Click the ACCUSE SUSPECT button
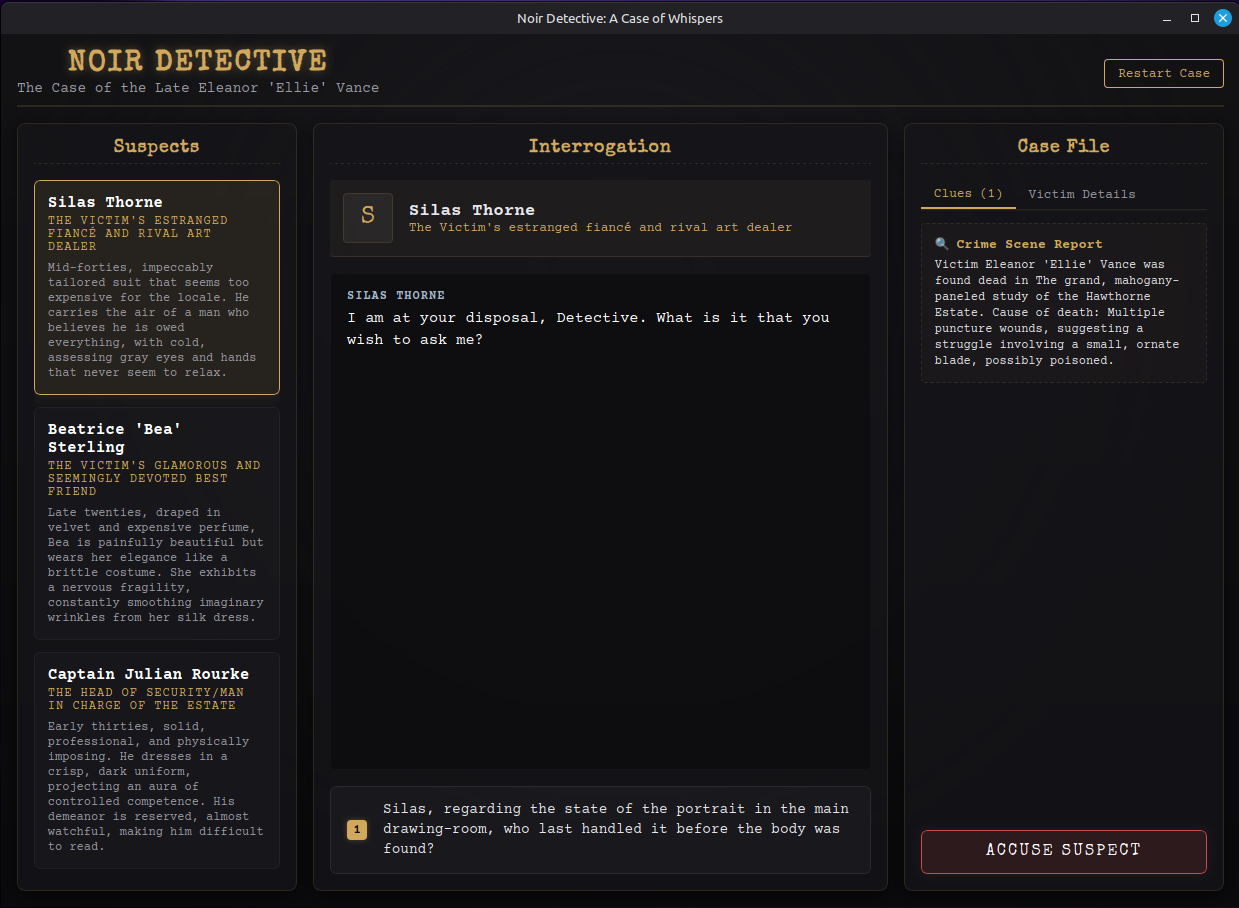 1063,851
